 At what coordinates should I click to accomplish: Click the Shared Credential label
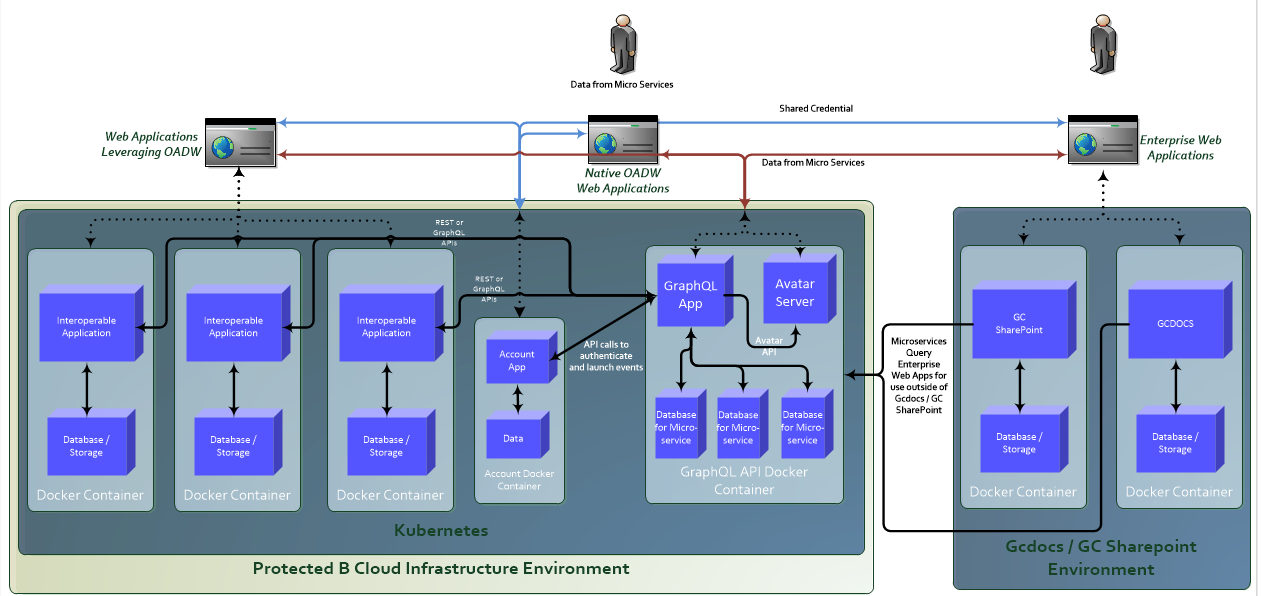tap(816, 108)
